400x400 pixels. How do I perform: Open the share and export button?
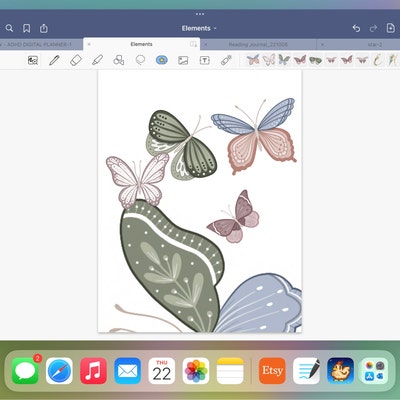click(x=44, y=28)
